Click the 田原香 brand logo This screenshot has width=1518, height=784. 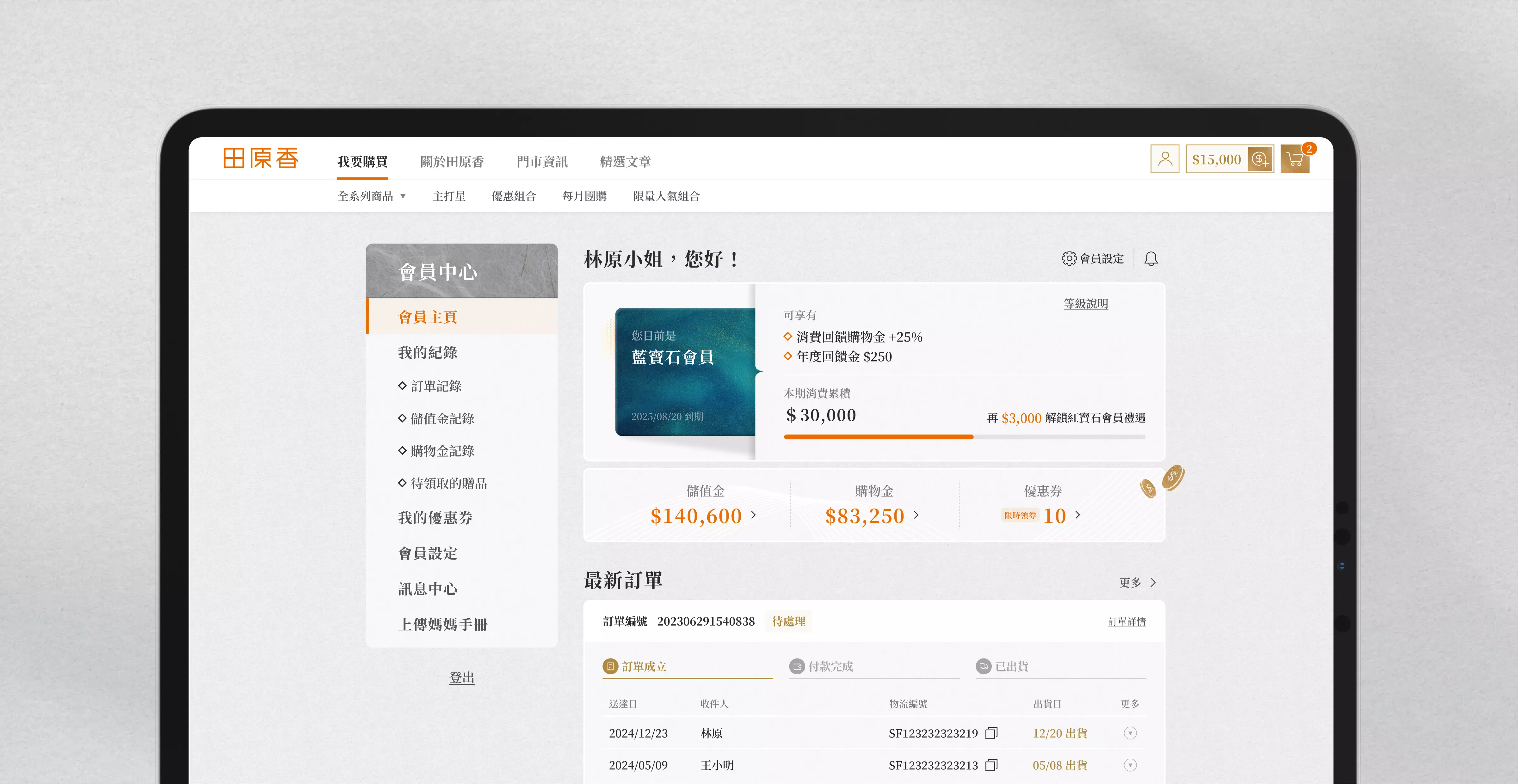click(x=261, y=158)
